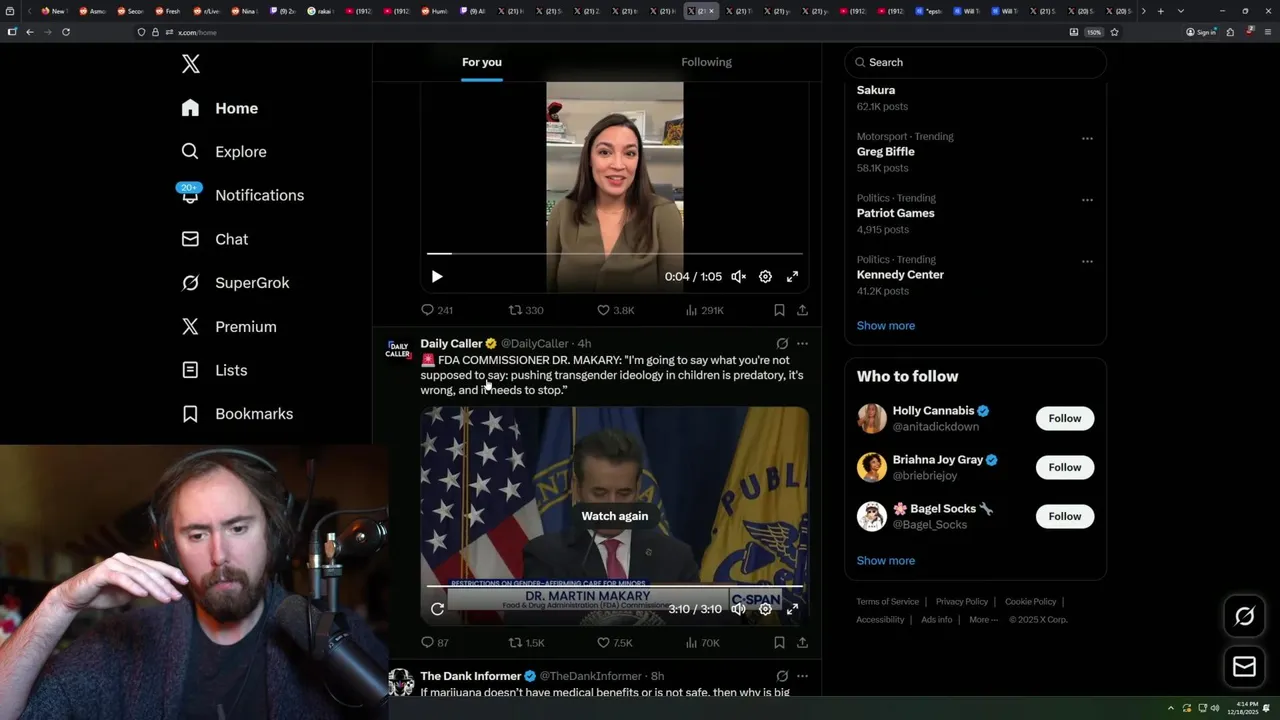Open more options on Daily Caller post
This screenshot has height=720, width=1280.
click(x=802, y=343)
